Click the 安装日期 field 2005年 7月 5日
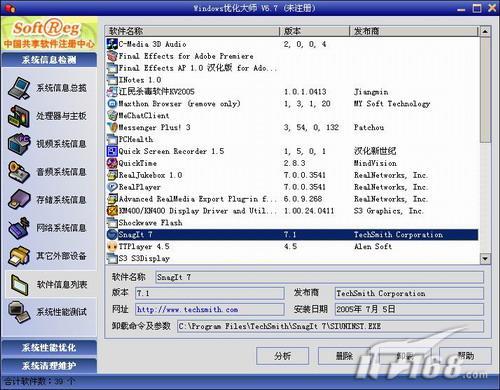The width and height of the screenshot is (500, 390). click(409, 309)
